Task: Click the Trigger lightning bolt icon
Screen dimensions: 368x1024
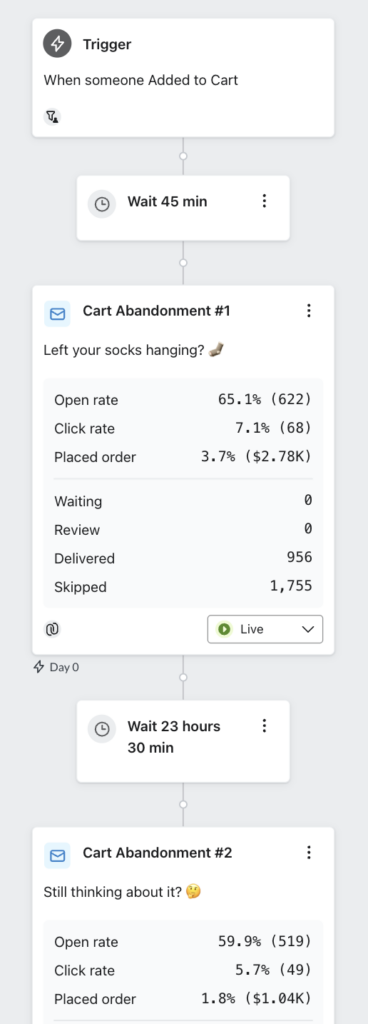Action: coord(57,44)
